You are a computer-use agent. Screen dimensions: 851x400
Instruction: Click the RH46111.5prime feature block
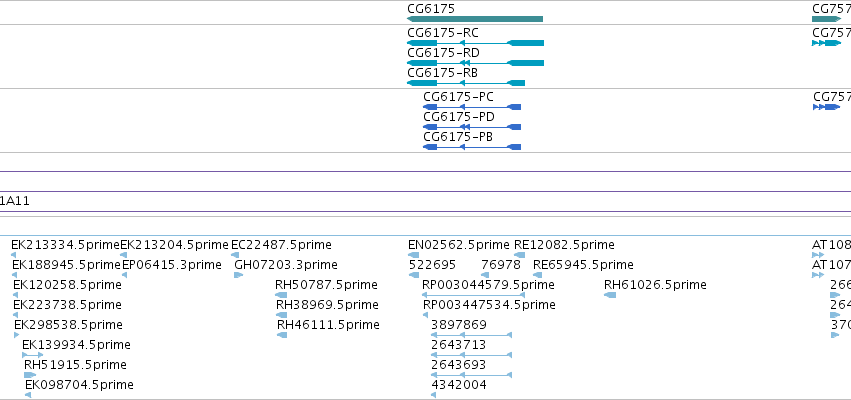(x=282, y=335)
